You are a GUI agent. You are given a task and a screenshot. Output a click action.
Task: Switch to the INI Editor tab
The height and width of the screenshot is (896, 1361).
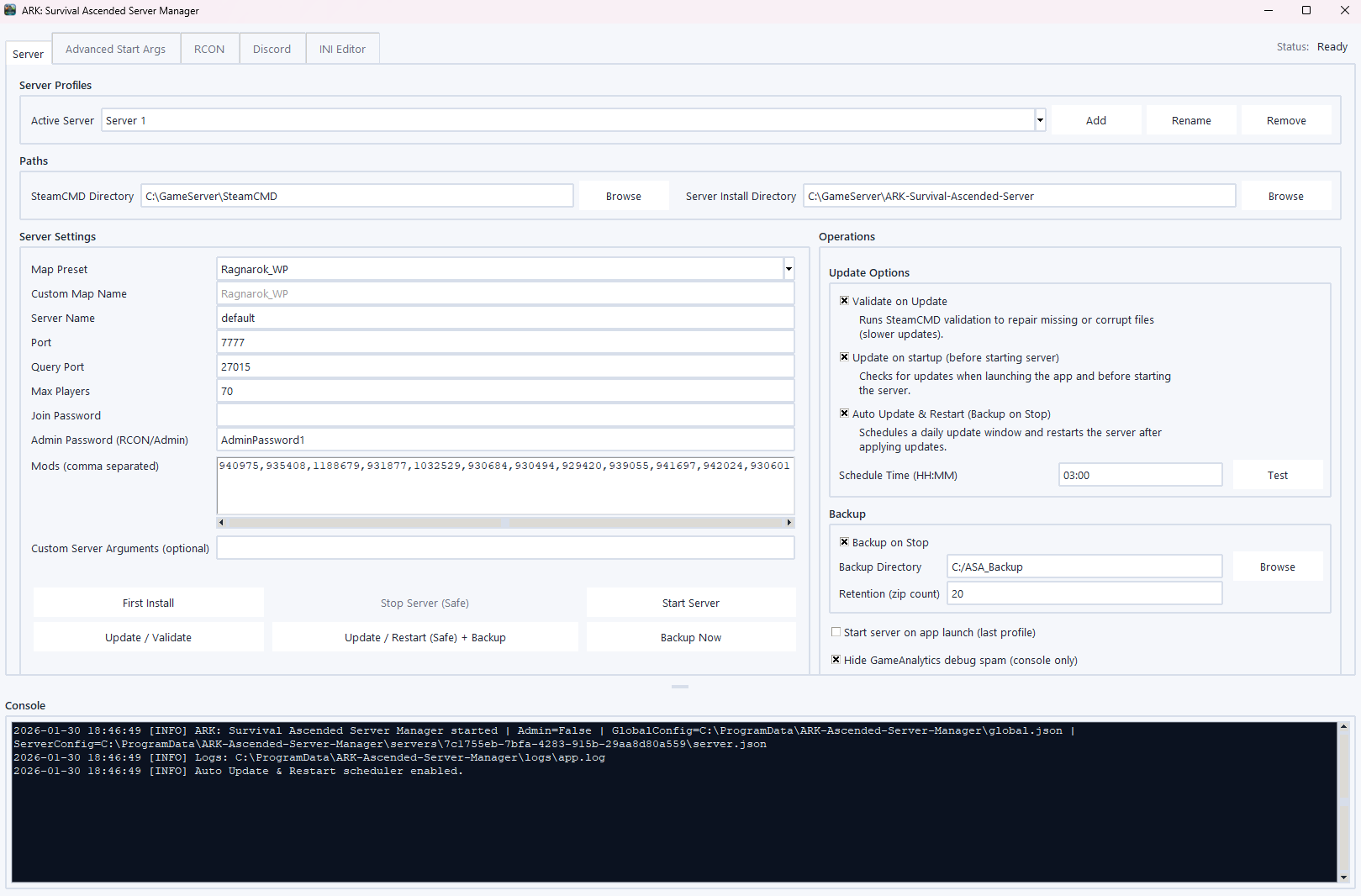(342, 49)
